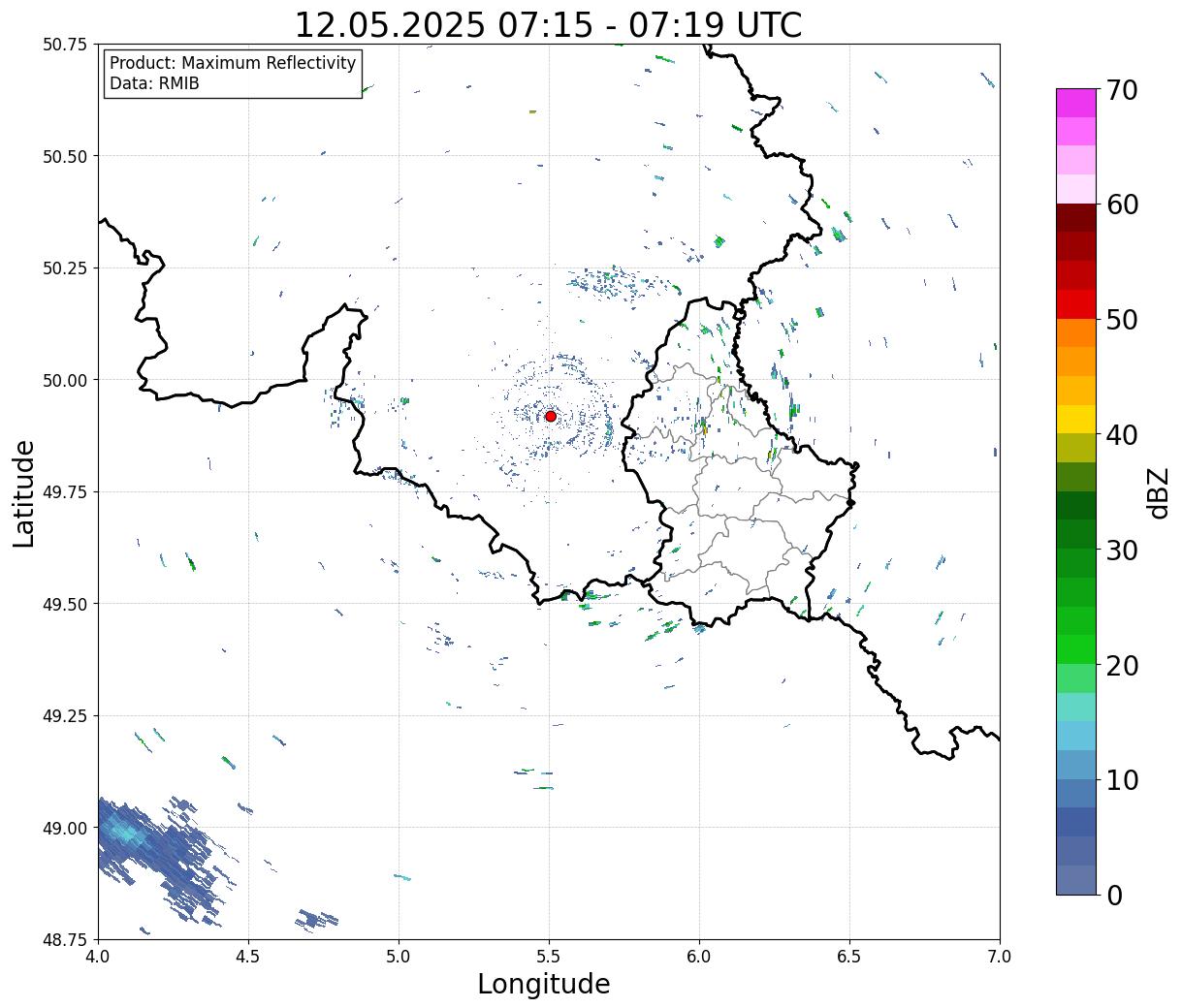
Task: Click the longitude tick label 7.0
Action: pos(1000,957)
